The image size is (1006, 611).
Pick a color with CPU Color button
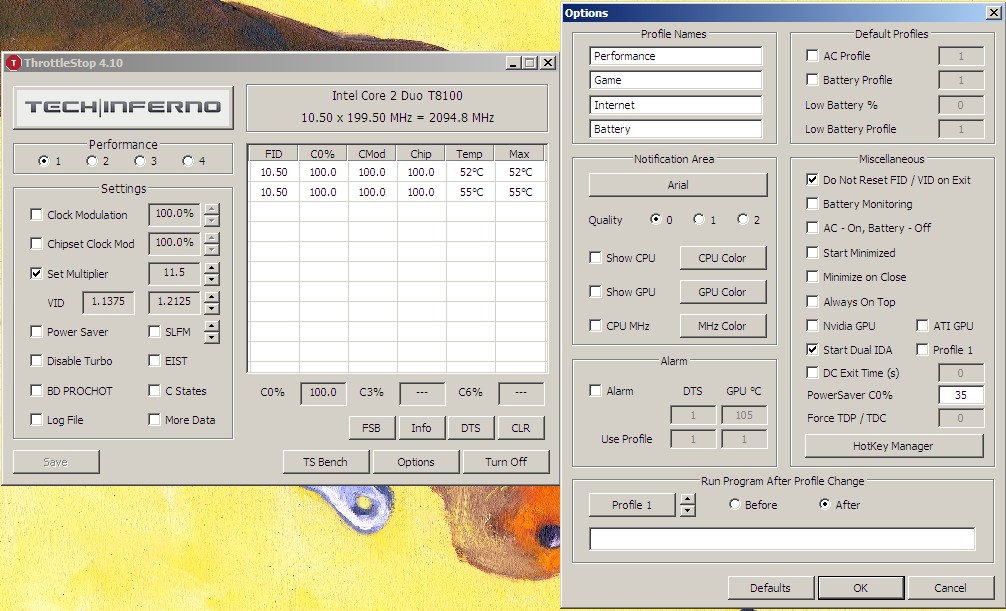click(x=722, y=258)
